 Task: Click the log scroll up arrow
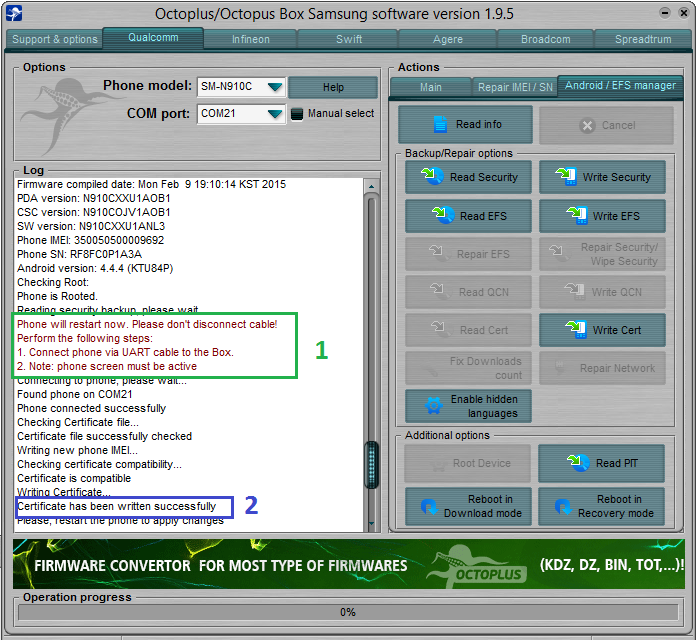pyautogui.click(x=371, y=186)
